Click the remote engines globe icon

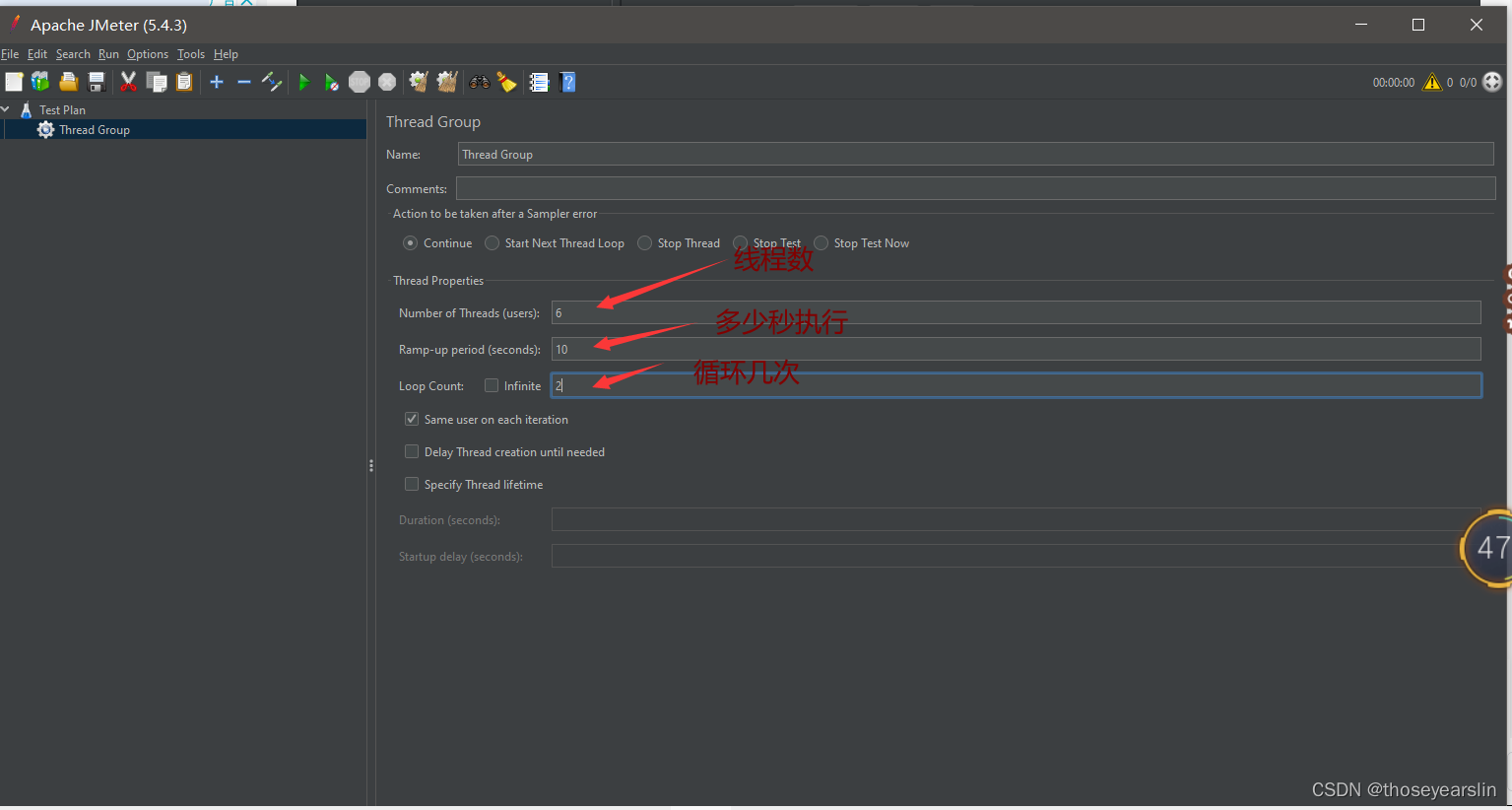(1492, 82)
